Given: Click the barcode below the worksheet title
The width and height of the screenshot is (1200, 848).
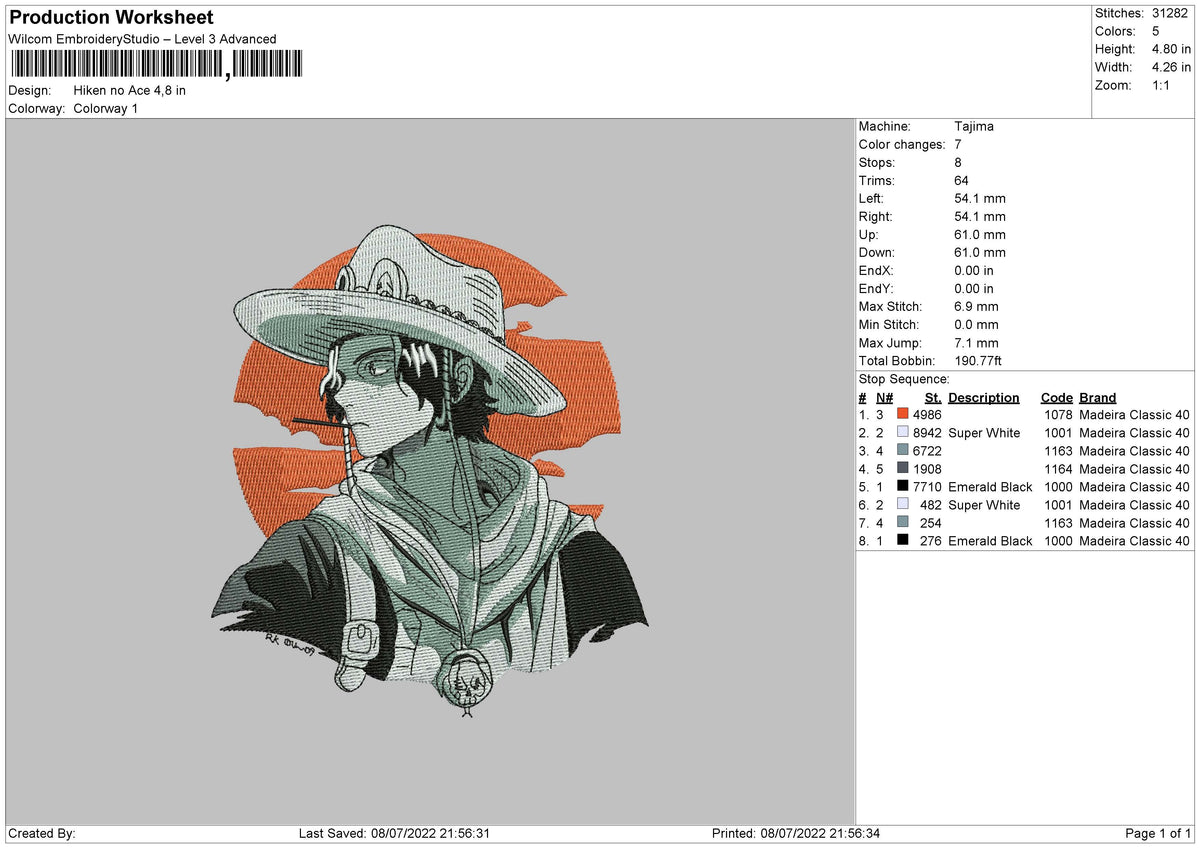Looking at the screenshot, I should pos(155,63).
